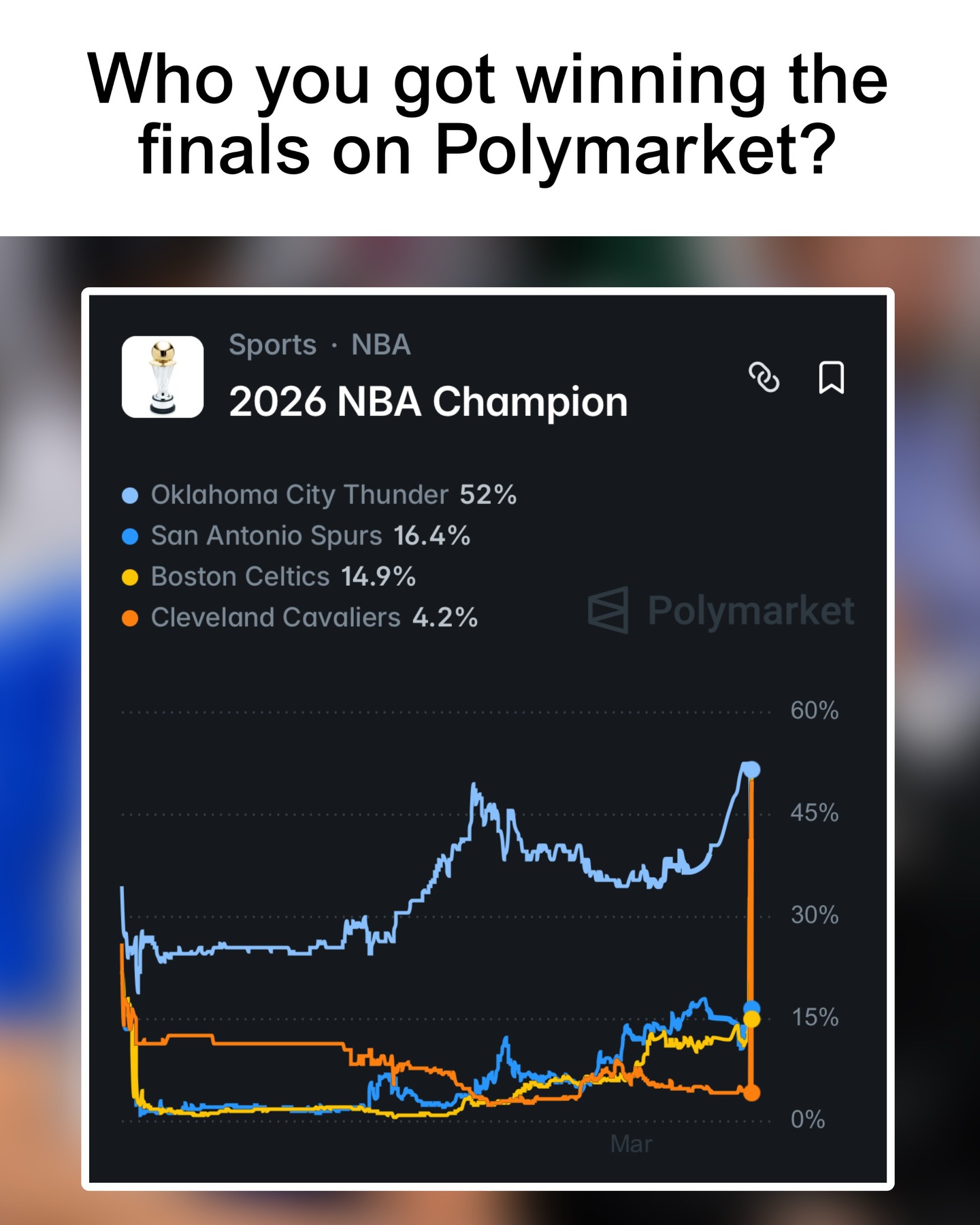Screen dimensions: 980x1225
Task: Bookmark the 2026 NBA Champion market
Action: (831, 377)
